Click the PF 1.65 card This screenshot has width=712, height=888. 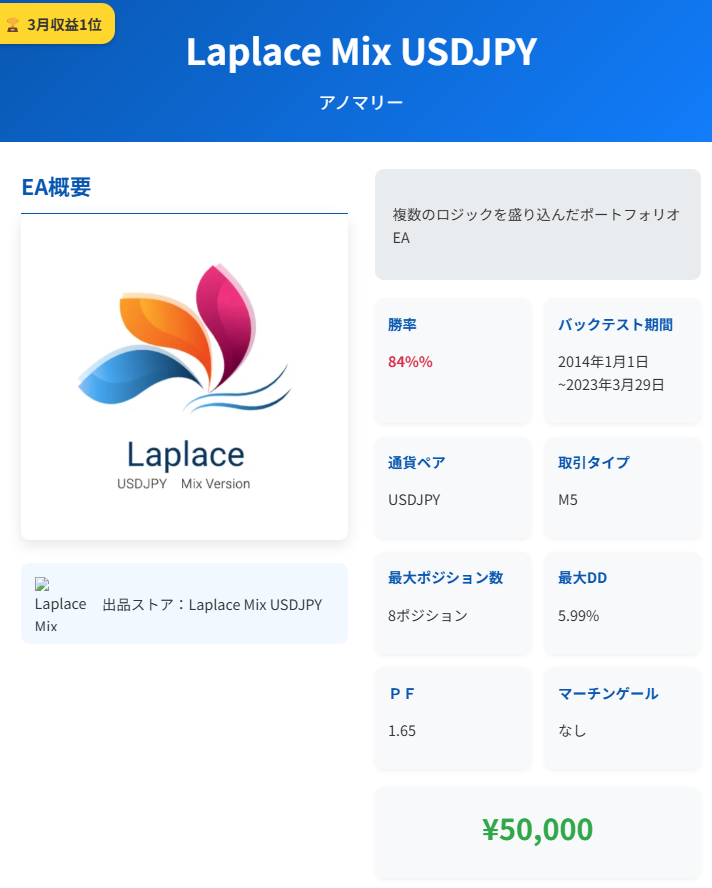(453, 719)
